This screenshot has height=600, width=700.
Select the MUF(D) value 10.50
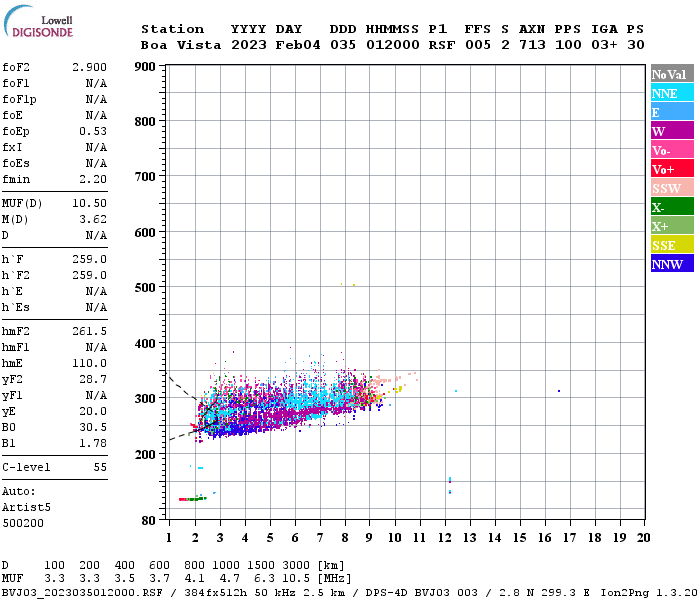coord(89,203)
